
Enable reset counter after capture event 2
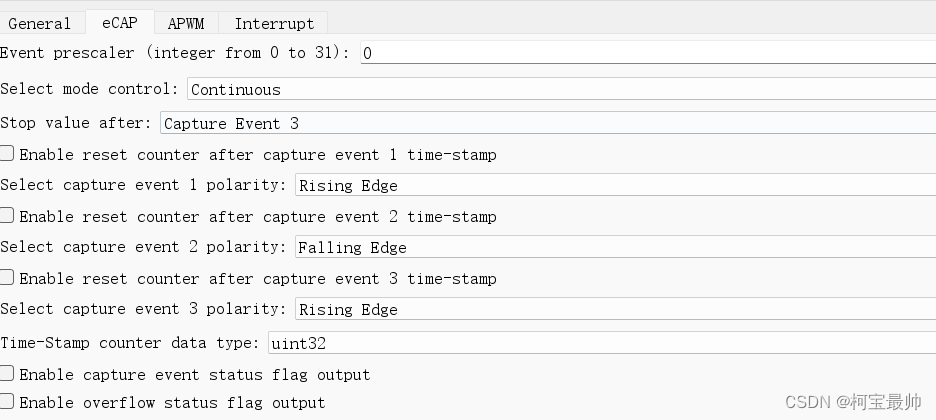click(x=8, y=216)
